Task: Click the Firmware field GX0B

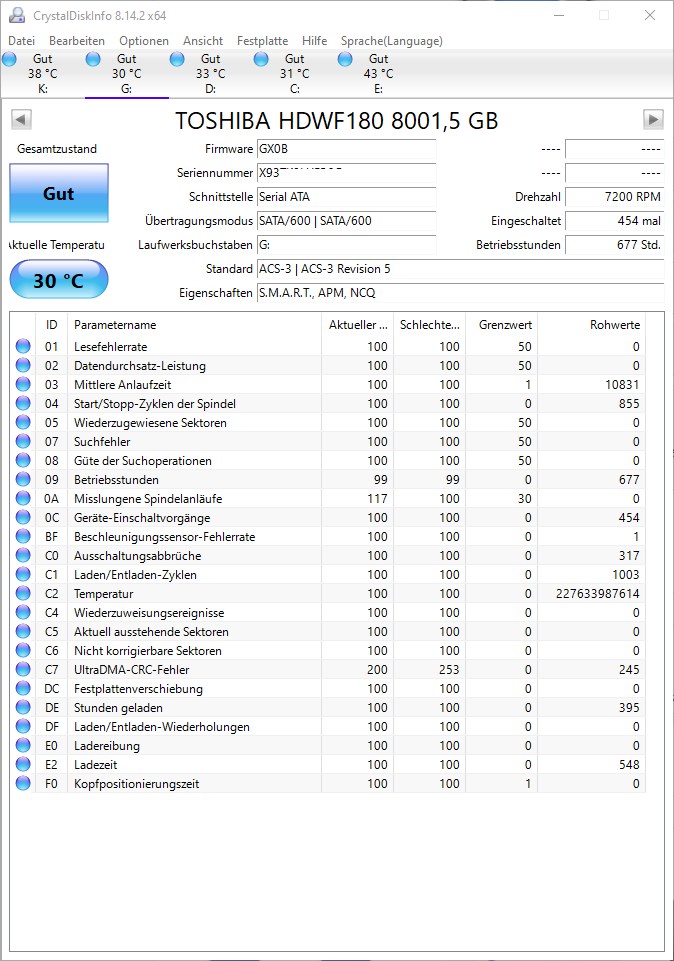Action: coord(346,149)
